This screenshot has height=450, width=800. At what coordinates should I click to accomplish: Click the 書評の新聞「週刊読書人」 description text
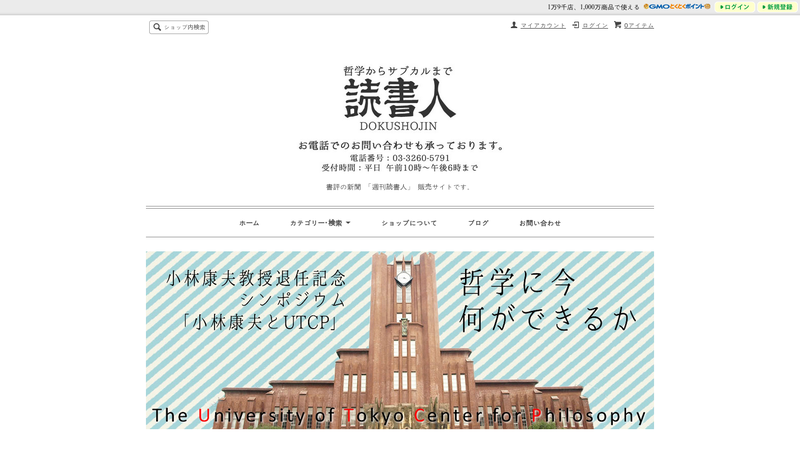(x=397, y=187)
